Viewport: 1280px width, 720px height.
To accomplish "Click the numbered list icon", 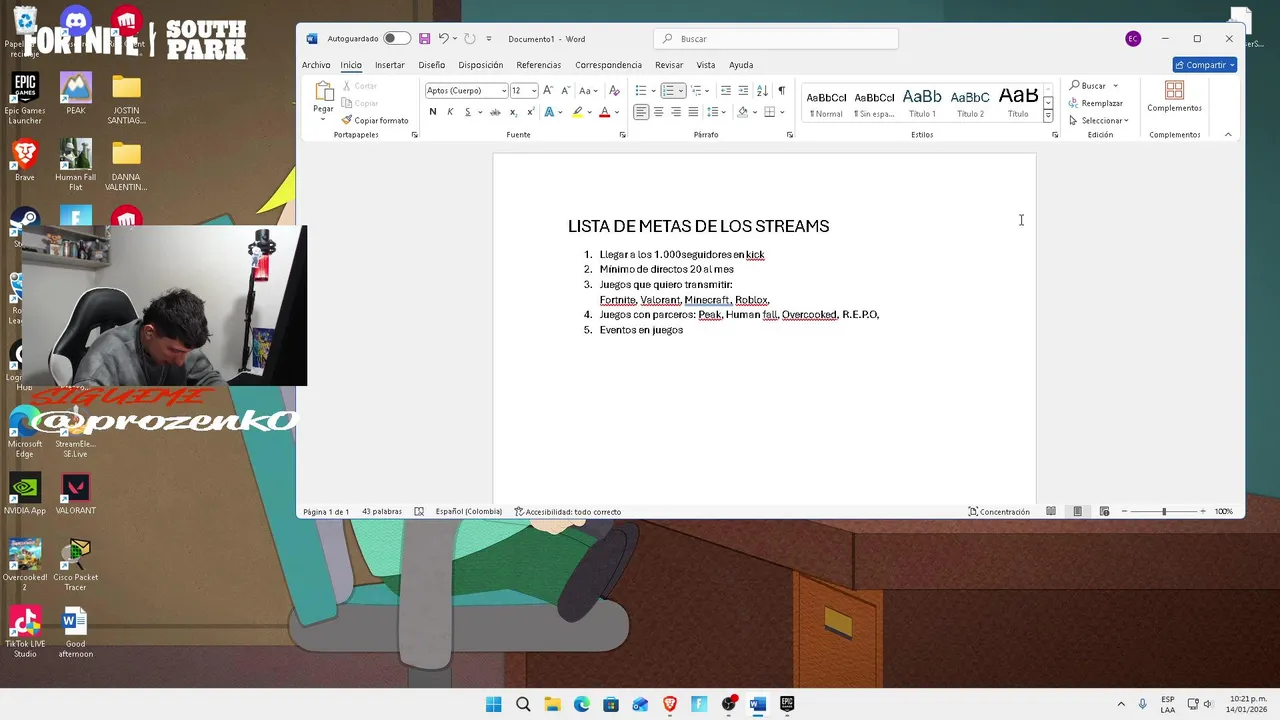I will pos(668,90).
